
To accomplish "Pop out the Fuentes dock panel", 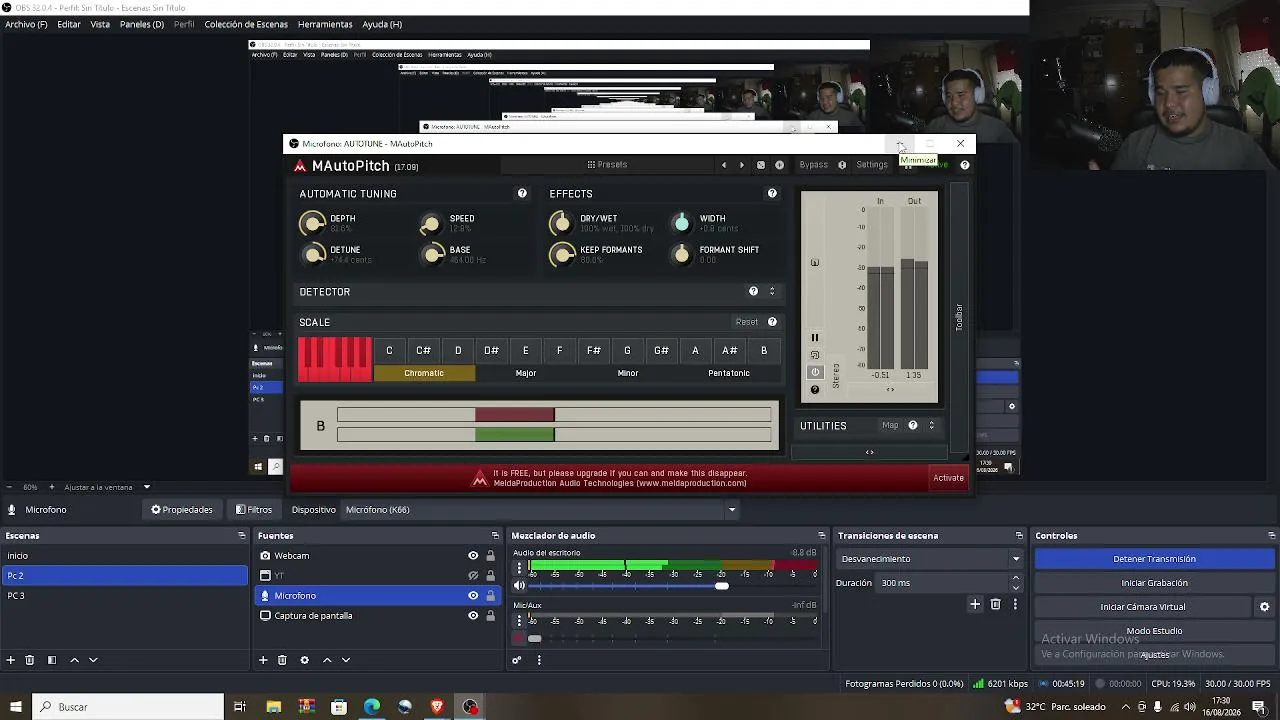I will coord(494,536).
